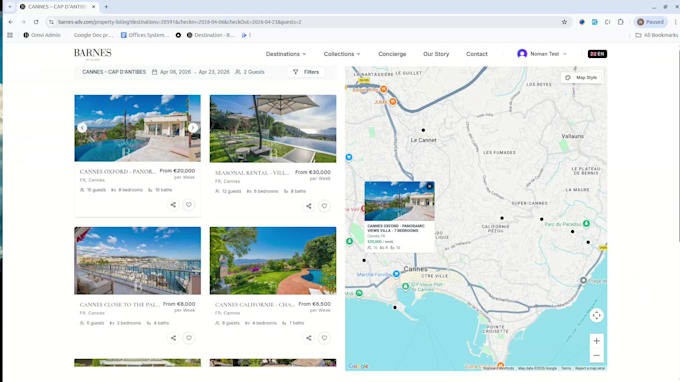
Task: Expand the Destinations menu
Action: (286, 54)
